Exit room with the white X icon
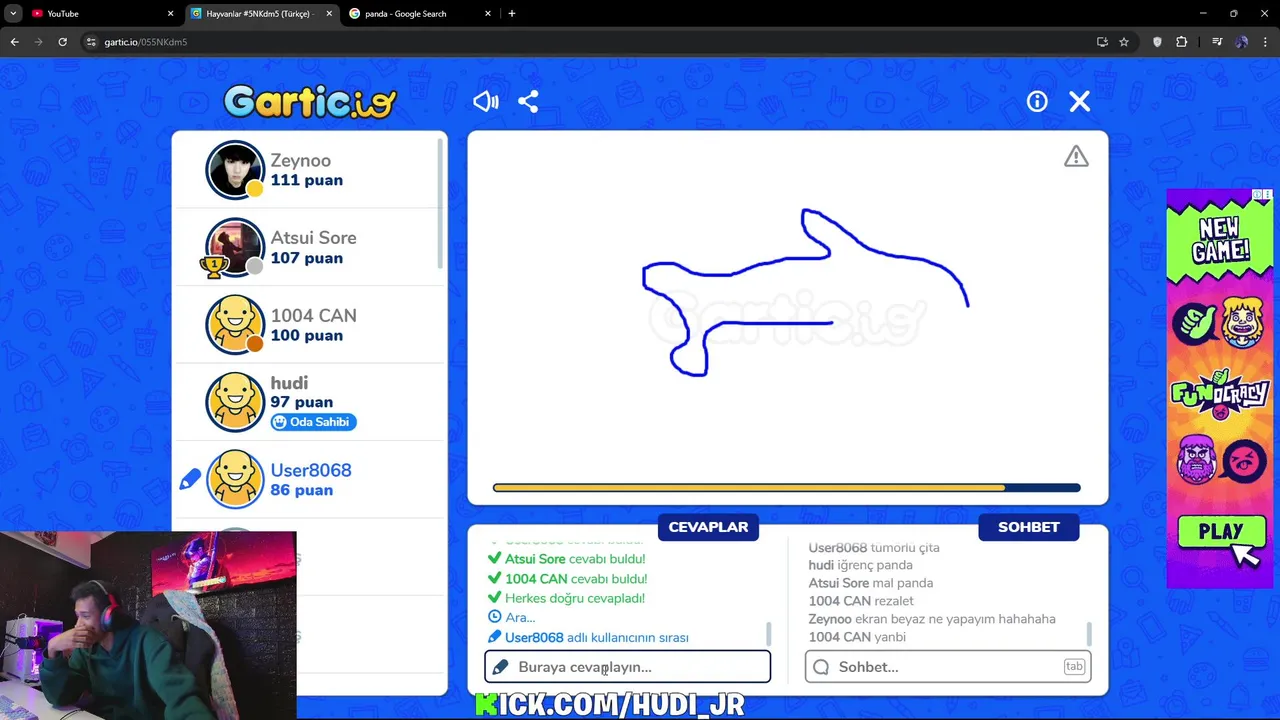The height and width of the screenshot is (720, 1280). coord(1079,101)
